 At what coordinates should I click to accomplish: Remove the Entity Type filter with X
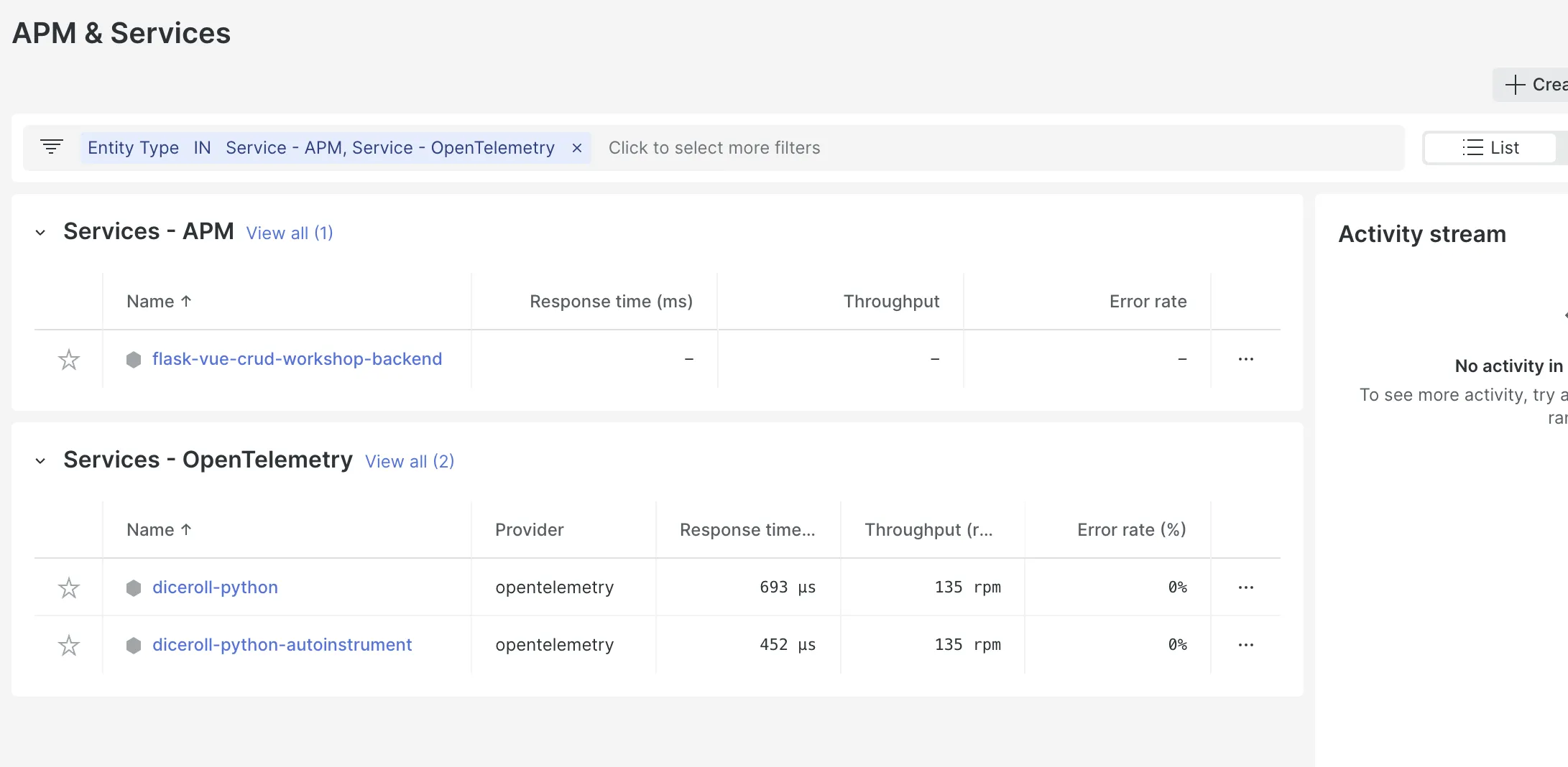[x=576, y=148]
